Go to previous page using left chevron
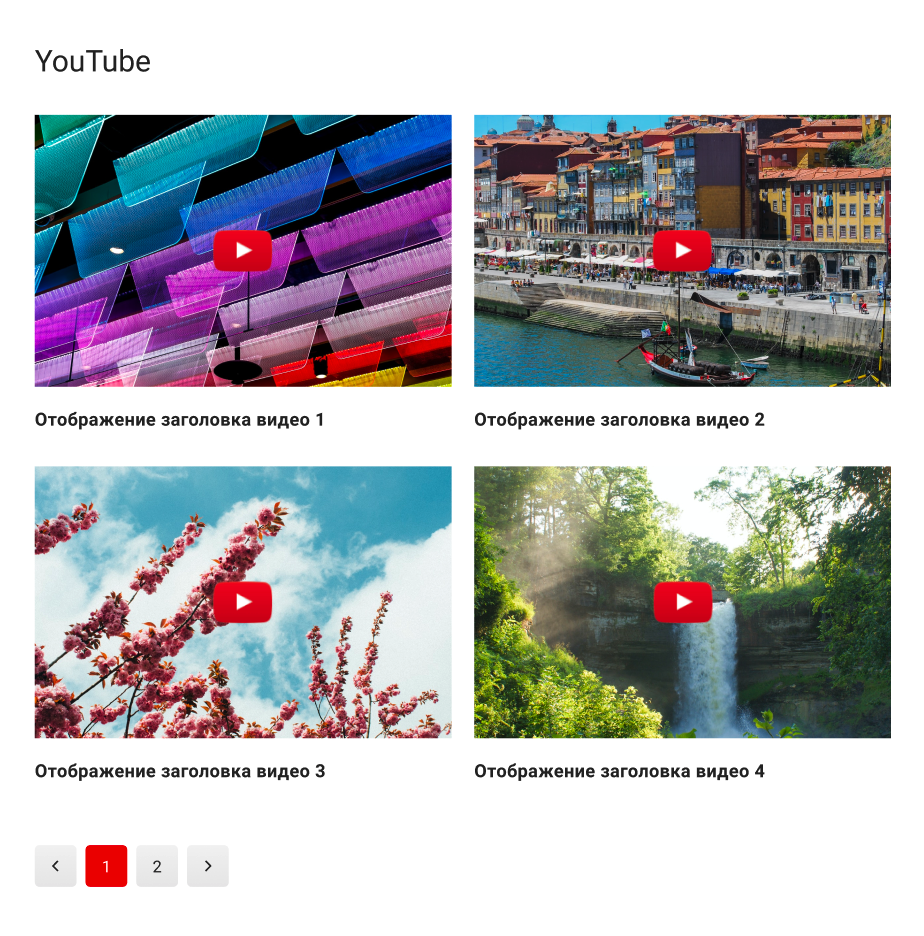The height and width of the screenshot is (936, 924). point(56,866)
